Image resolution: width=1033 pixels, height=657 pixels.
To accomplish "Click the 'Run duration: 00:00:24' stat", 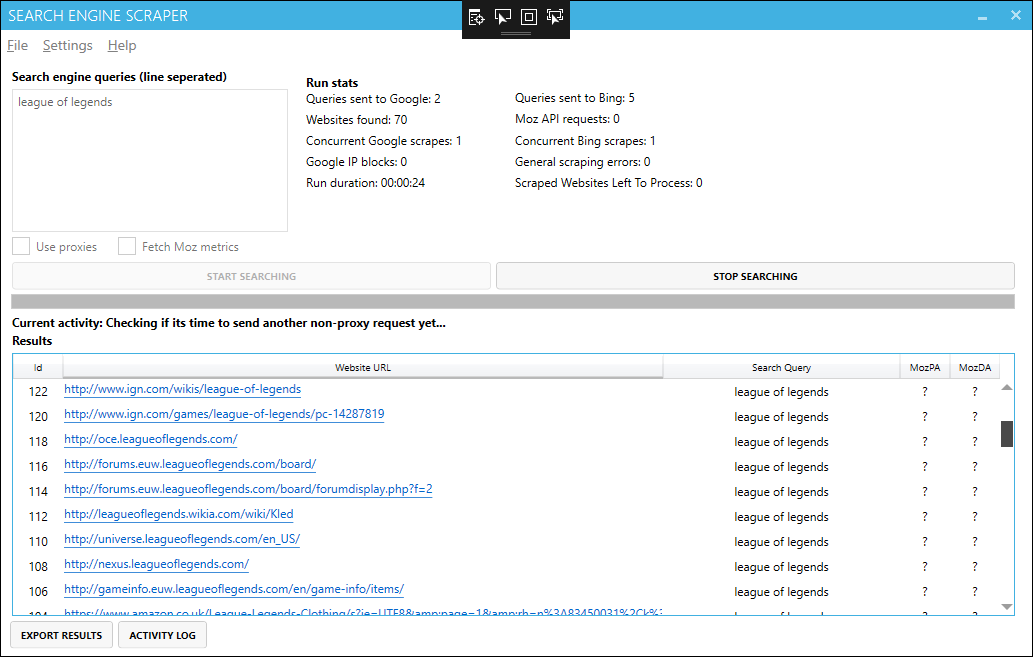I will (365, 183).
